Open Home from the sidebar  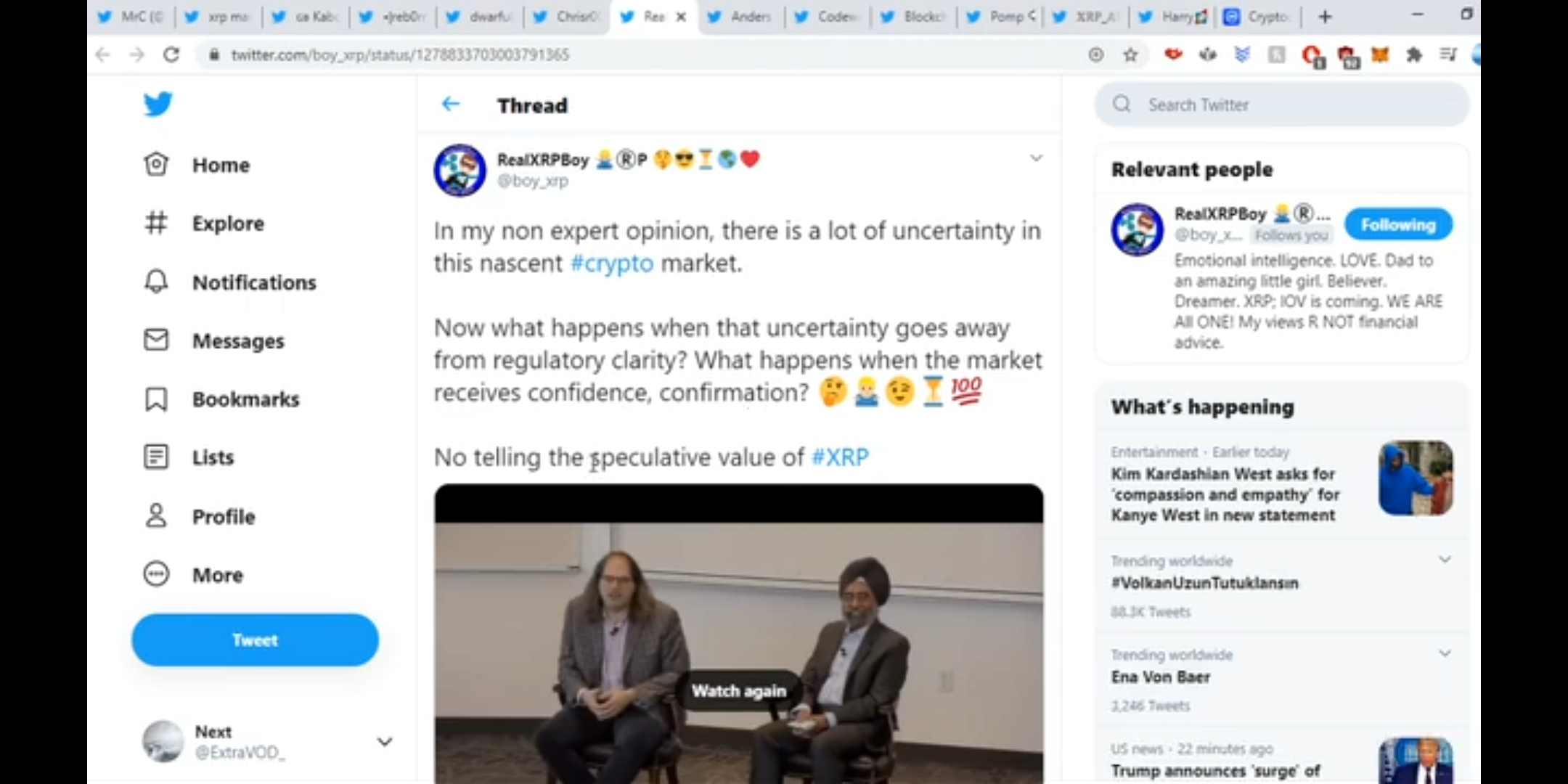click(x=197, y=165)
